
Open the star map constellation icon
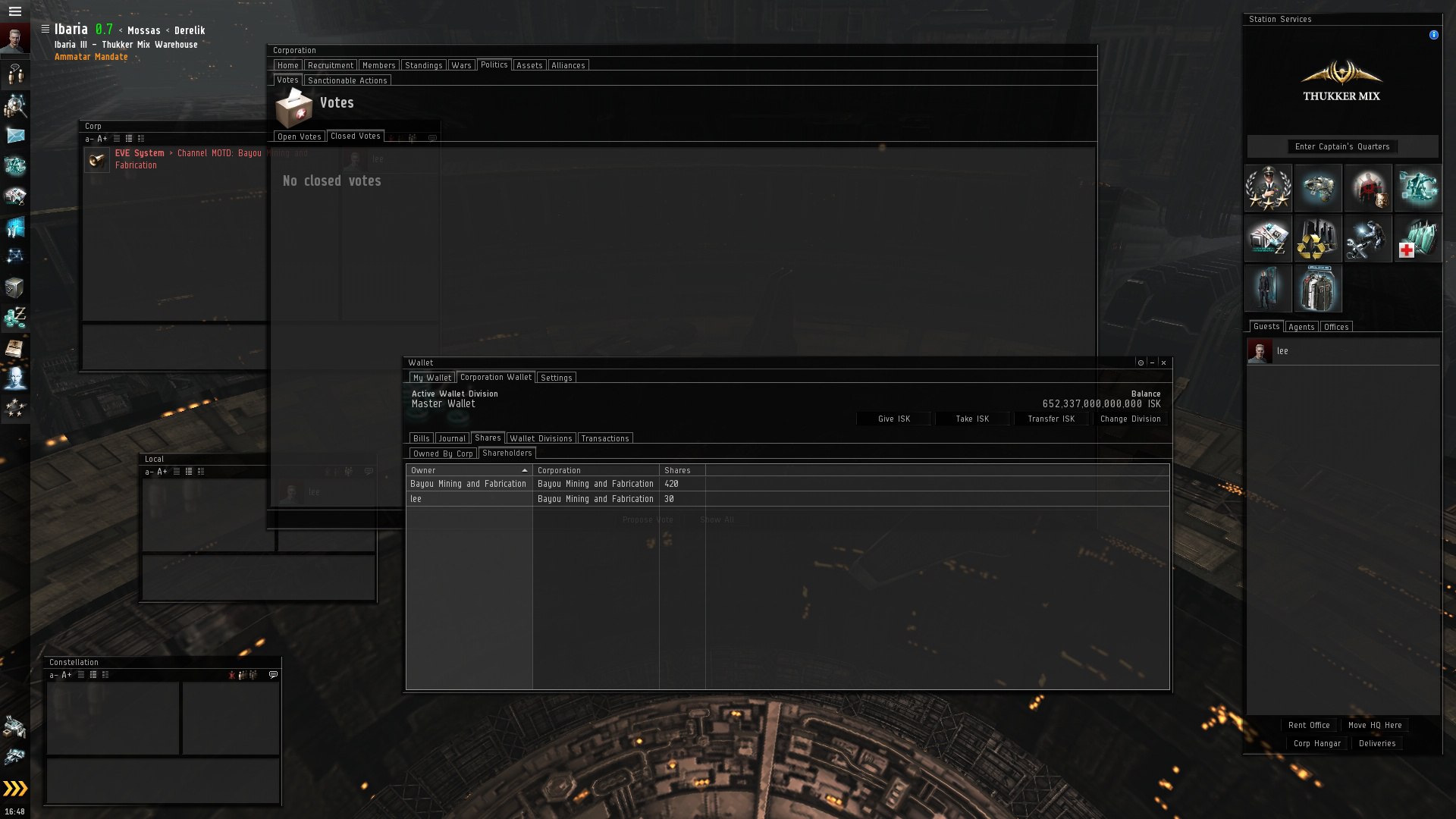coord(15,257)
